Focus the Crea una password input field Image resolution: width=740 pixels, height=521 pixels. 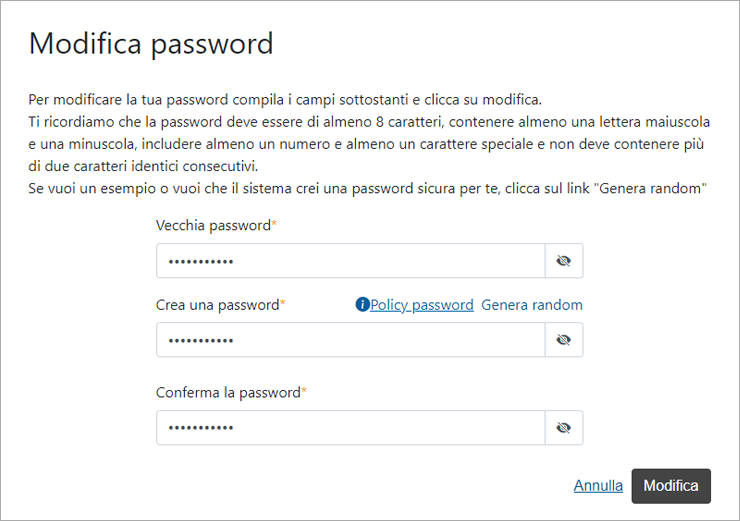pyautogui.click(x=351, y=340)
